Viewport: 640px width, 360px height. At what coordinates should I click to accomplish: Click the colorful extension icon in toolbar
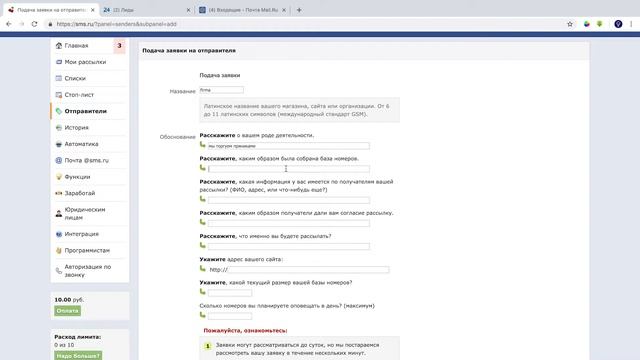pyautogui.click(x=587, y=24)
